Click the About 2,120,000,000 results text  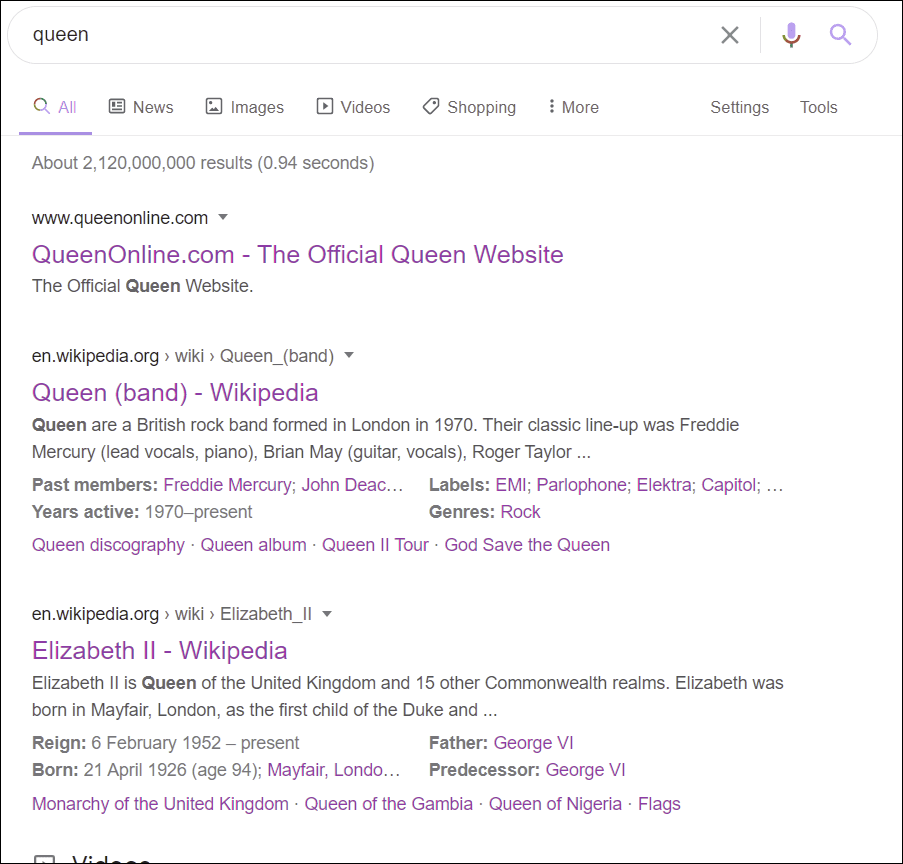point(203,163)
